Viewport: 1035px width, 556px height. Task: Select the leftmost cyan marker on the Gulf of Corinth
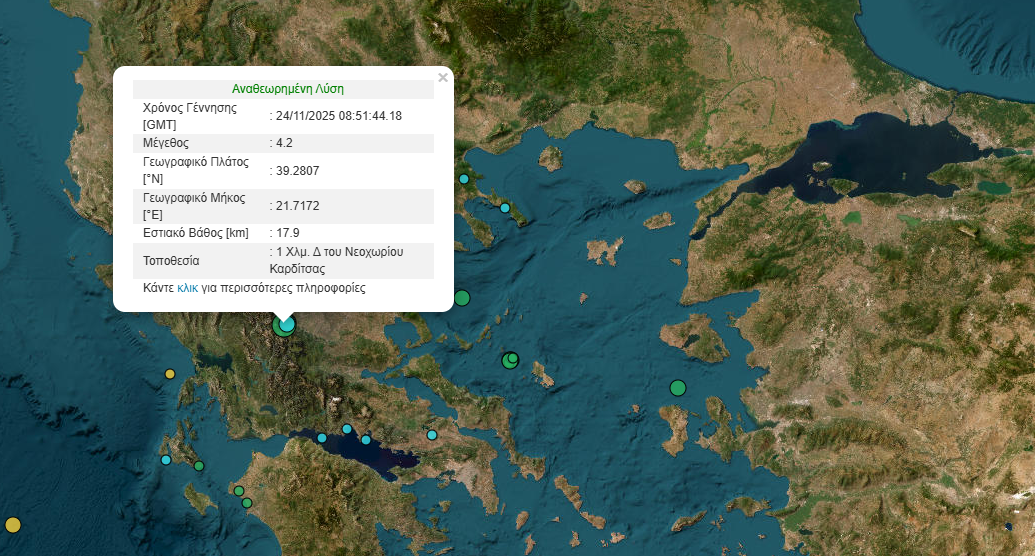(322, 437)
